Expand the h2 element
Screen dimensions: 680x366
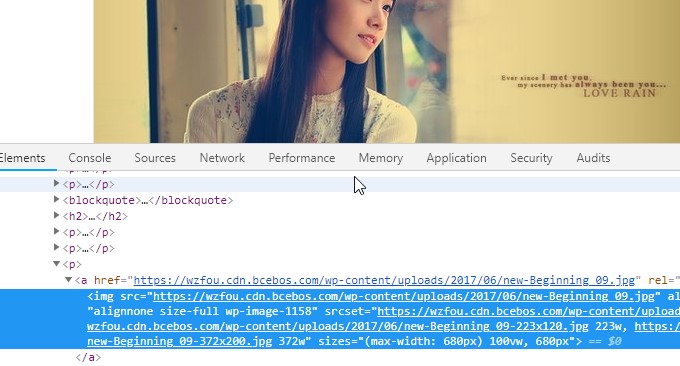56,216
